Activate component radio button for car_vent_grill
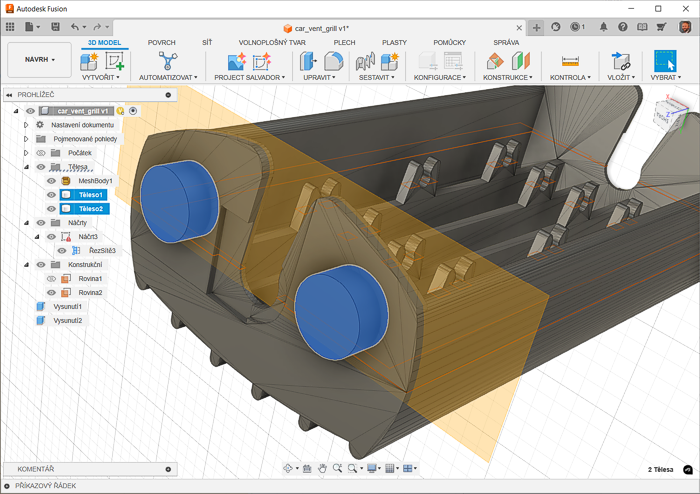This screenshot has width=700, height=494. (x=133, y=111)
